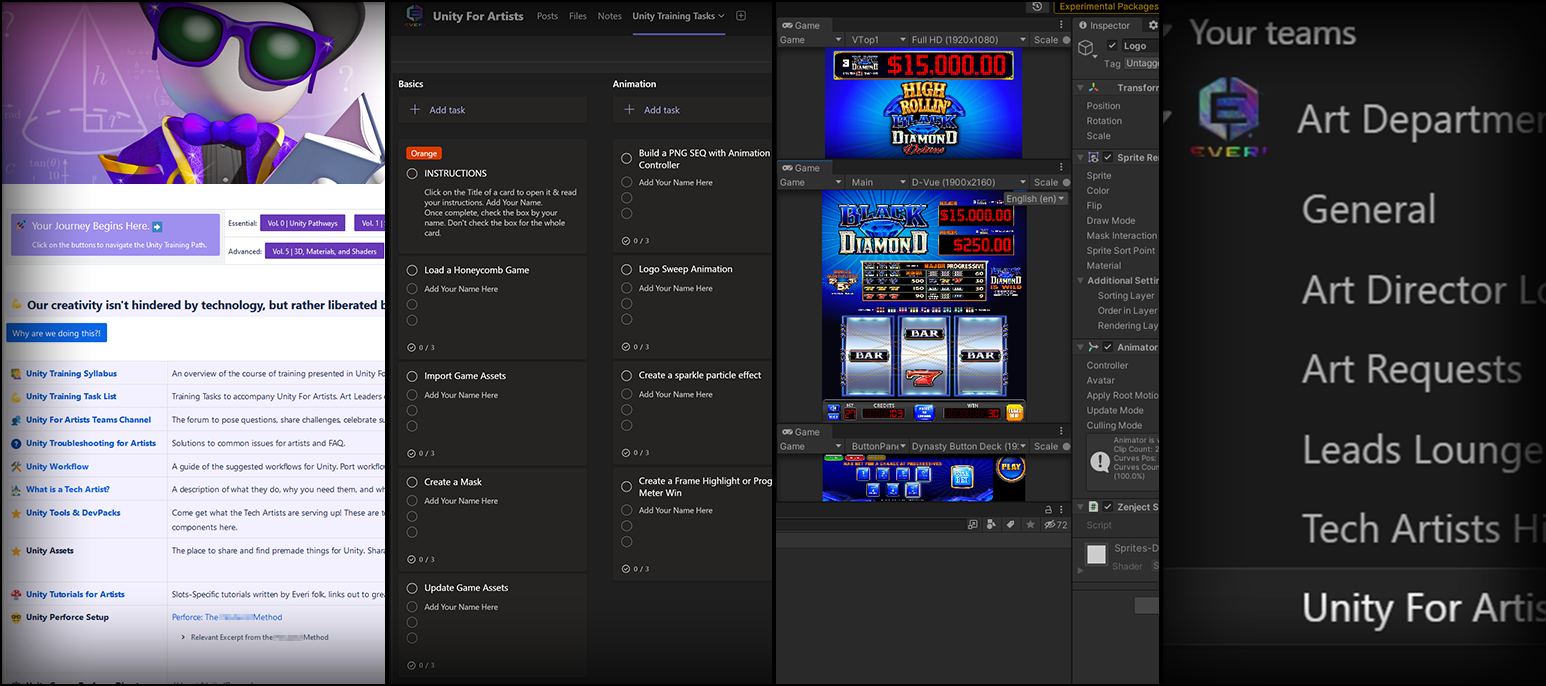Click the search-by-label tag icon
1546x686 pixels.
[1010, 524]
